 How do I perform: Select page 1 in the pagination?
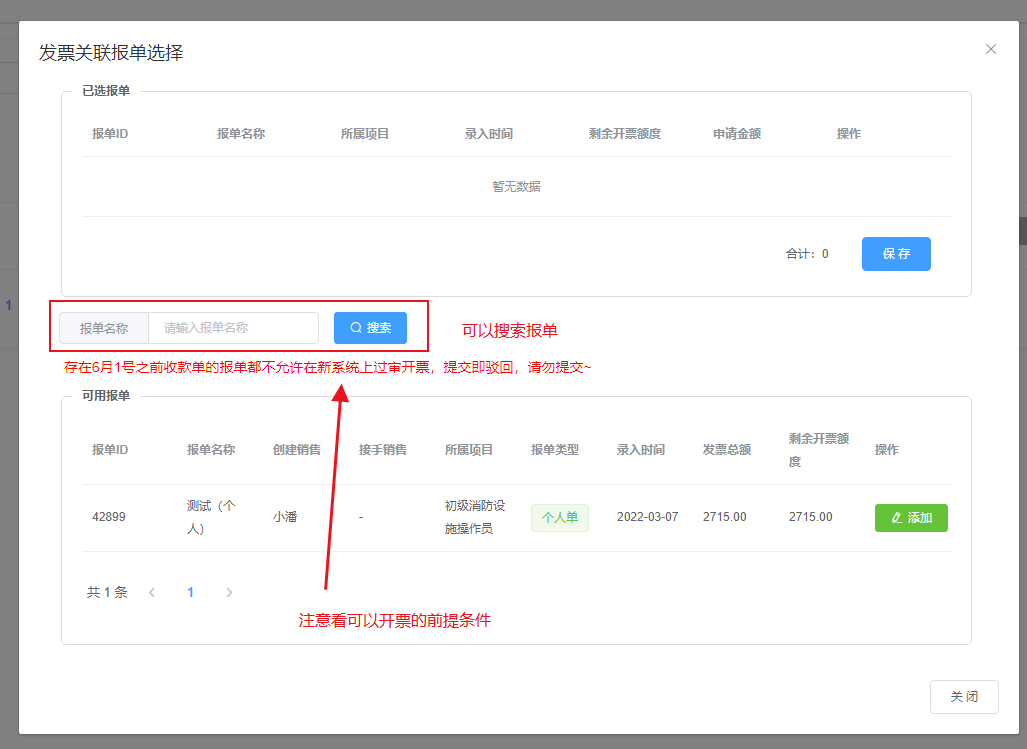coord(190,592)
